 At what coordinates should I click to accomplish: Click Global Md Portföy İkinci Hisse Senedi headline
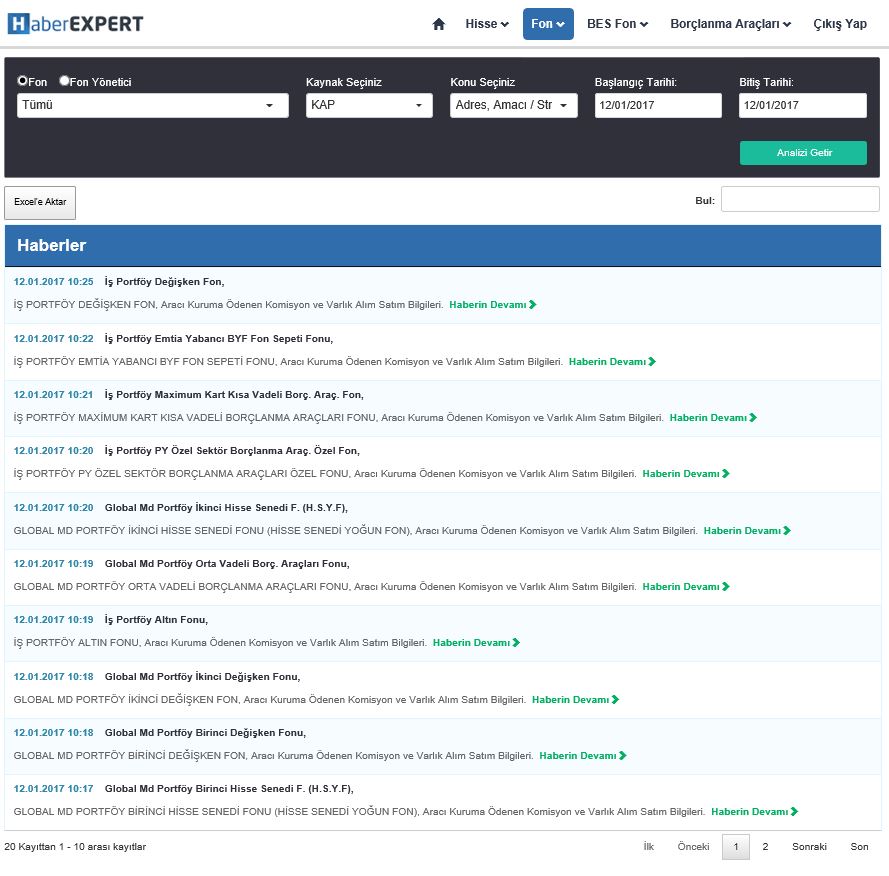[226, 508]
